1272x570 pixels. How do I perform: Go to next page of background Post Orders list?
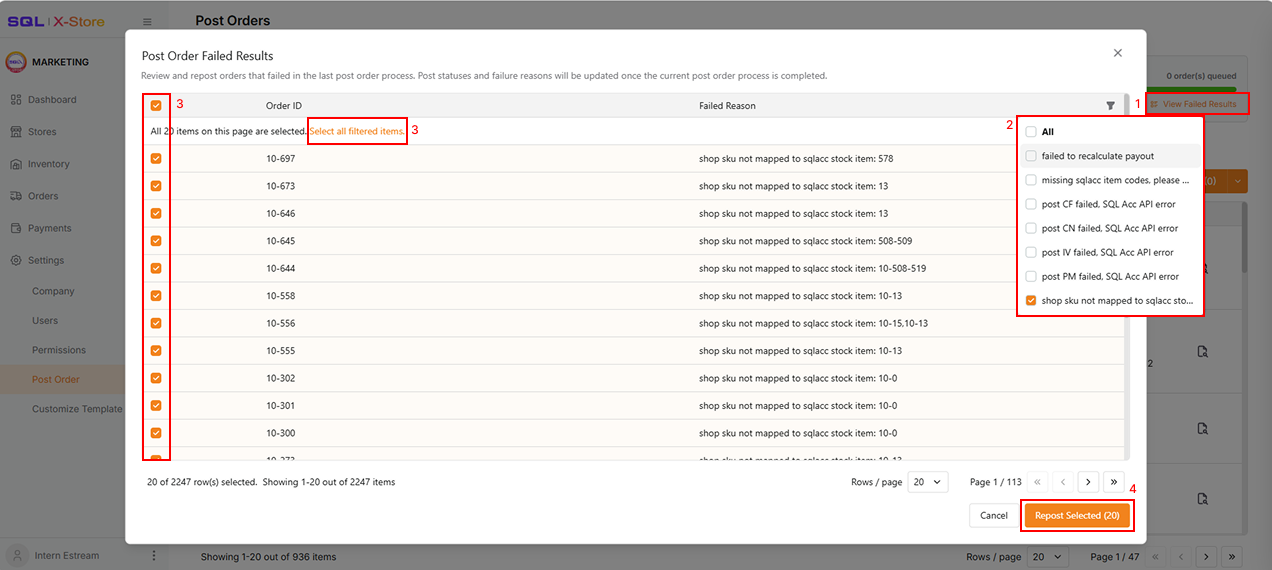pyautogui.click(x=1207, y=557)
